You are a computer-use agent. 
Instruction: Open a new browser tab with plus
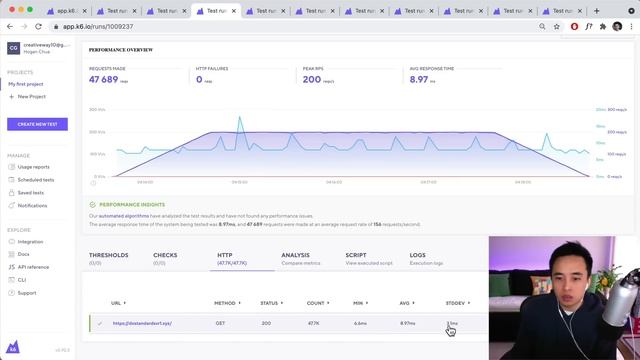[x=597, y=11]
